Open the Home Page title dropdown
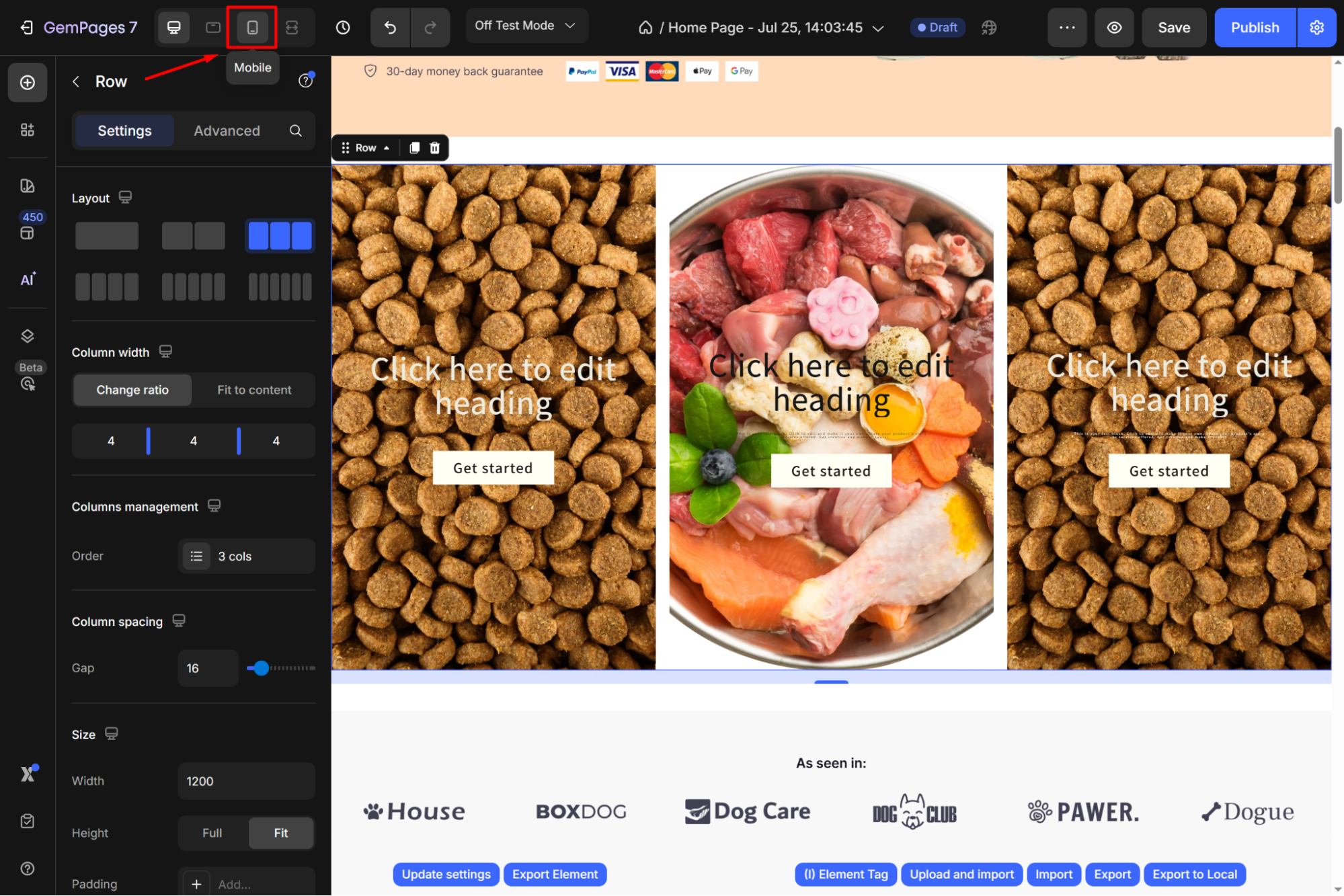The height and width of the screenshot is (896, 1344). (877, 28)
